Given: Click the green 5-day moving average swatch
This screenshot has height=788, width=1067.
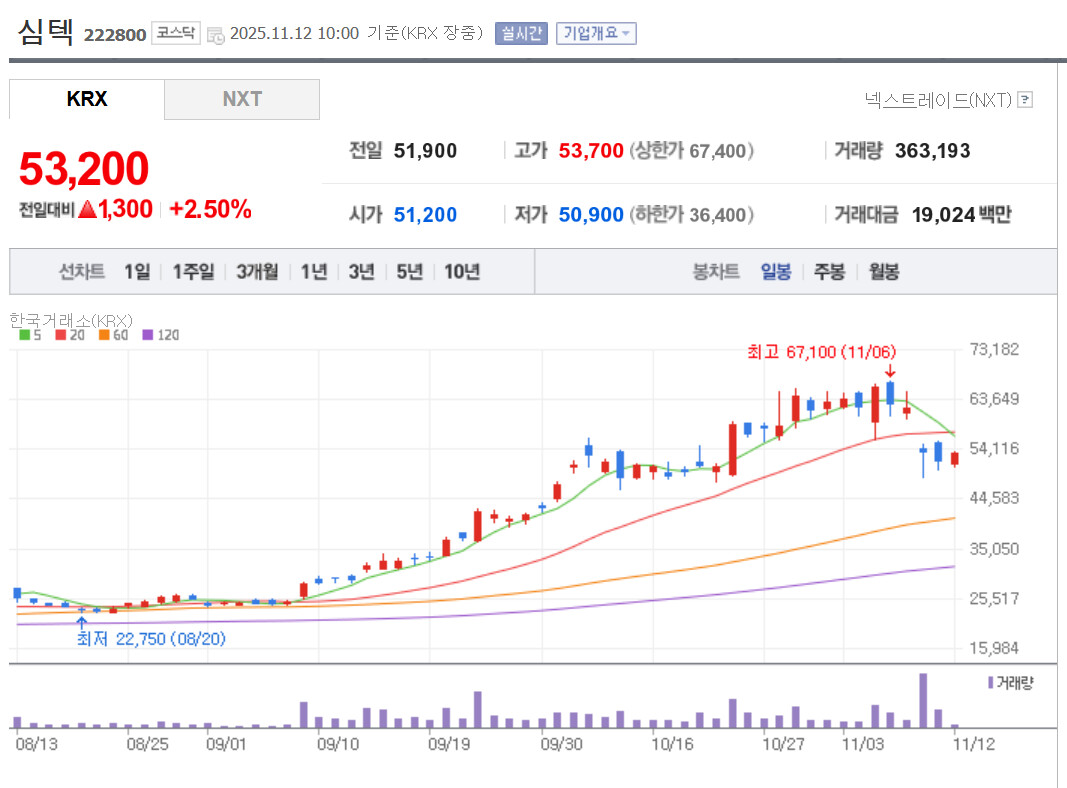Looking at the screenshot, I should click(25, 336).
